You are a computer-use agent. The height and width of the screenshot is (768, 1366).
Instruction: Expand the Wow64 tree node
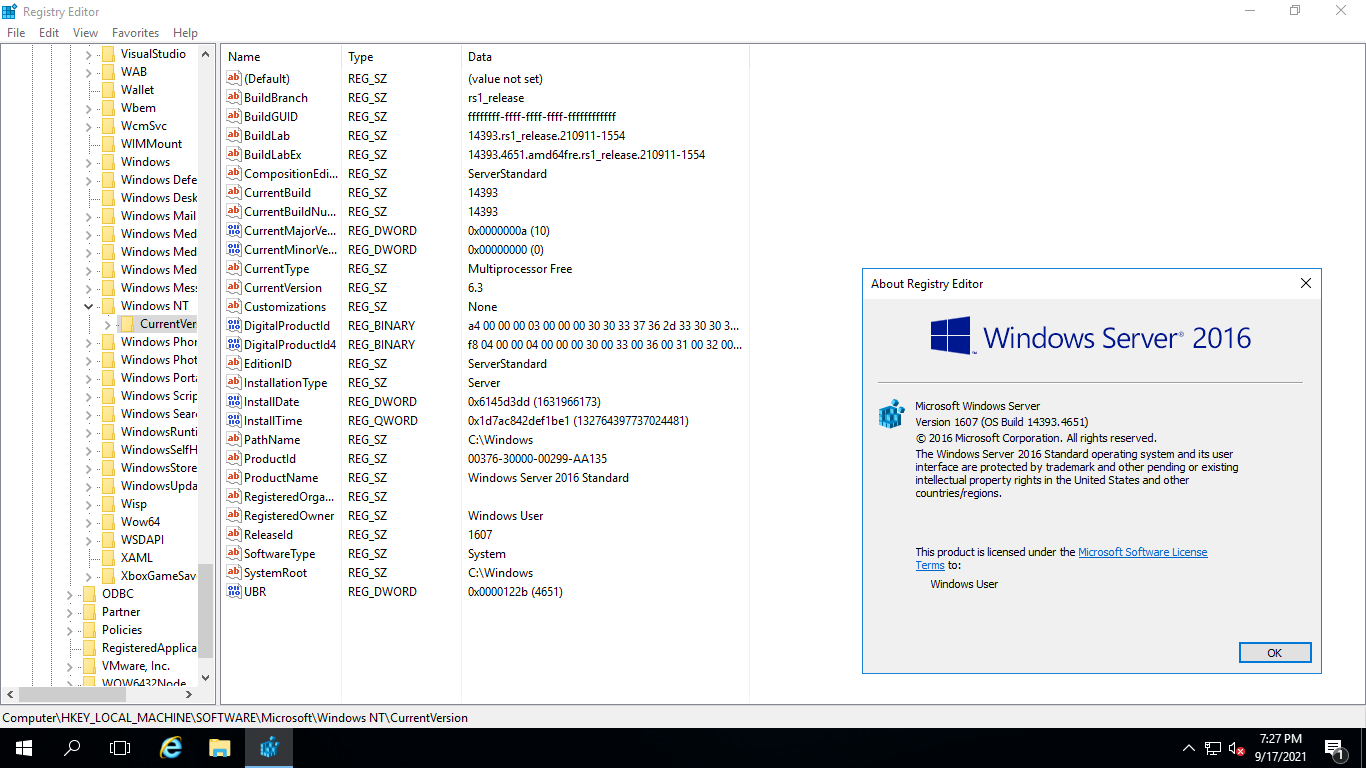click(88, 522)
